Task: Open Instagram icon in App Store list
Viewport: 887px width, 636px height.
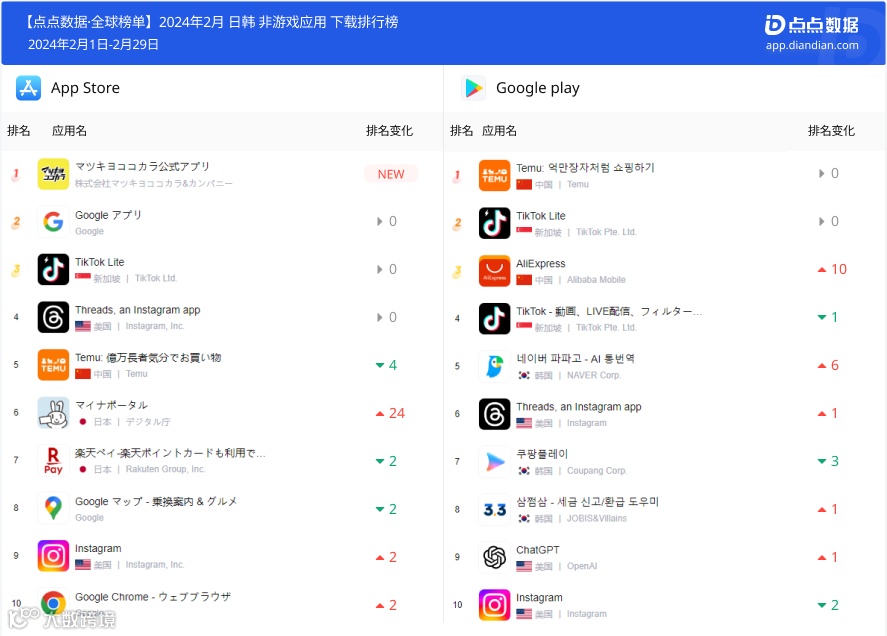Action: (53, 556)
